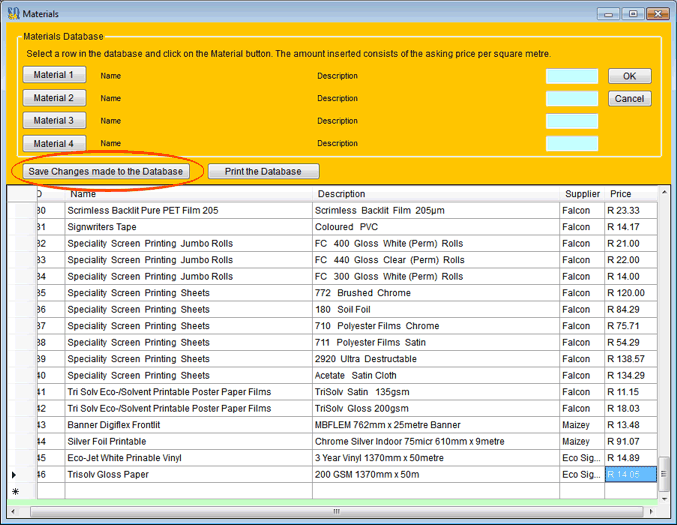Click the Material 2 button
The image size is (677, 525).
click(54, 98)
